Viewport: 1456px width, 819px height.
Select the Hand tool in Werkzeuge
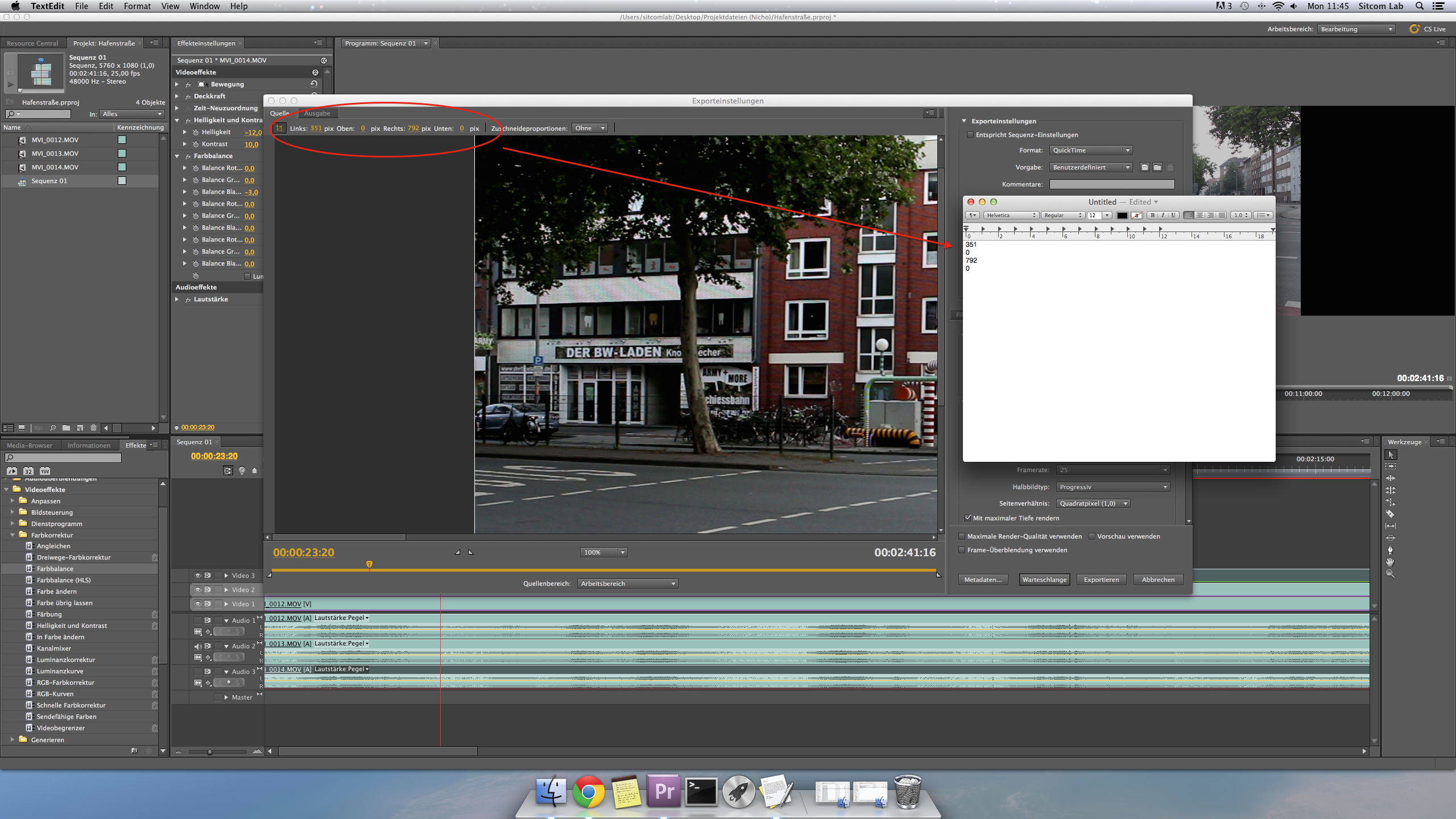1390,562
